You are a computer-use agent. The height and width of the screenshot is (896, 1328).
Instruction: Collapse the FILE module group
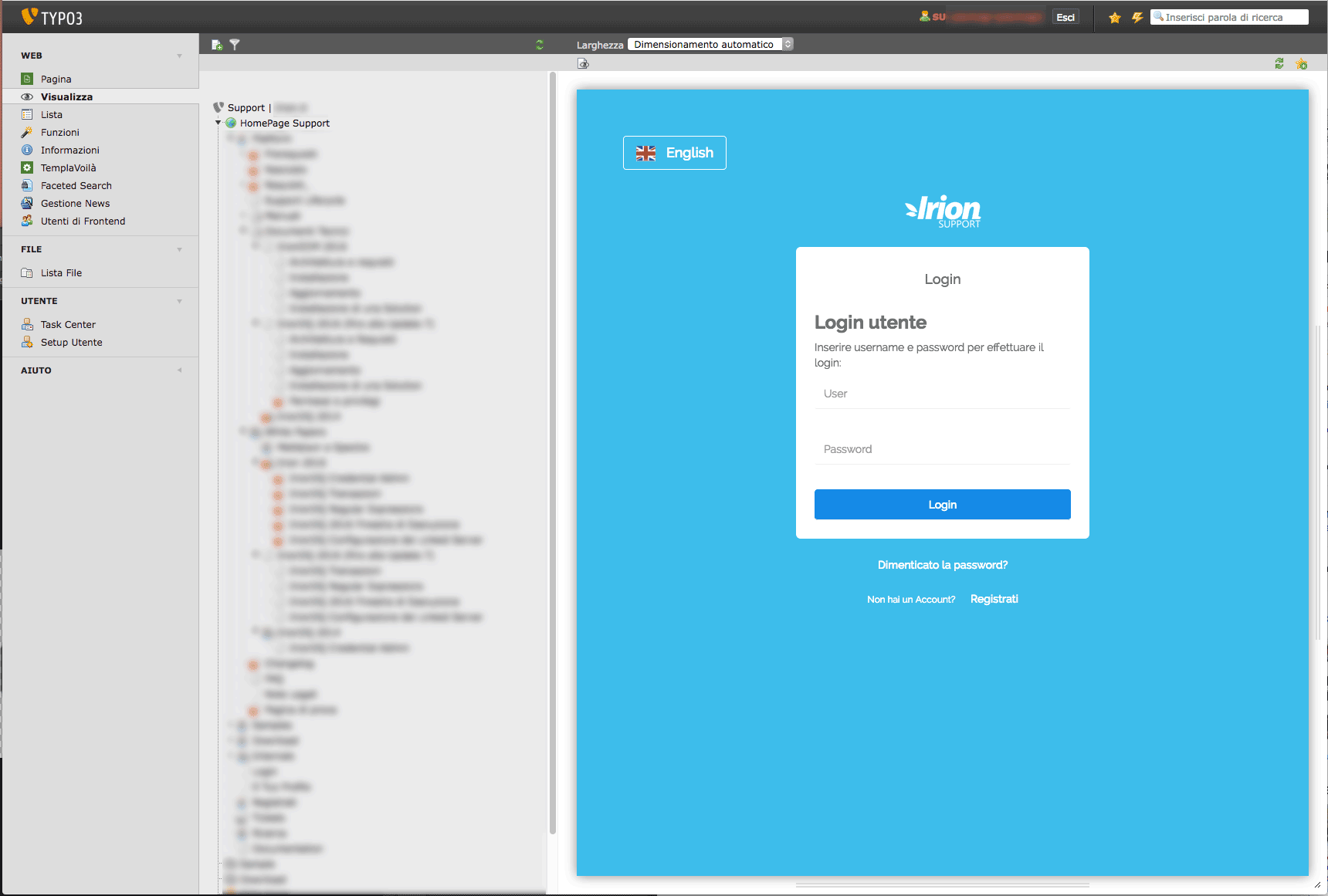(x=180, y=249)
